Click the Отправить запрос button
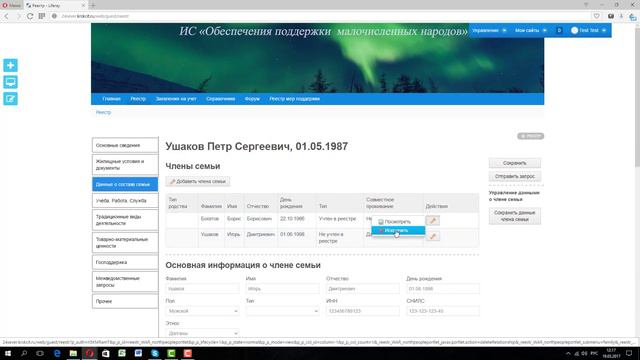Screen dimensions: 640x360 click(x=515, y=176)
